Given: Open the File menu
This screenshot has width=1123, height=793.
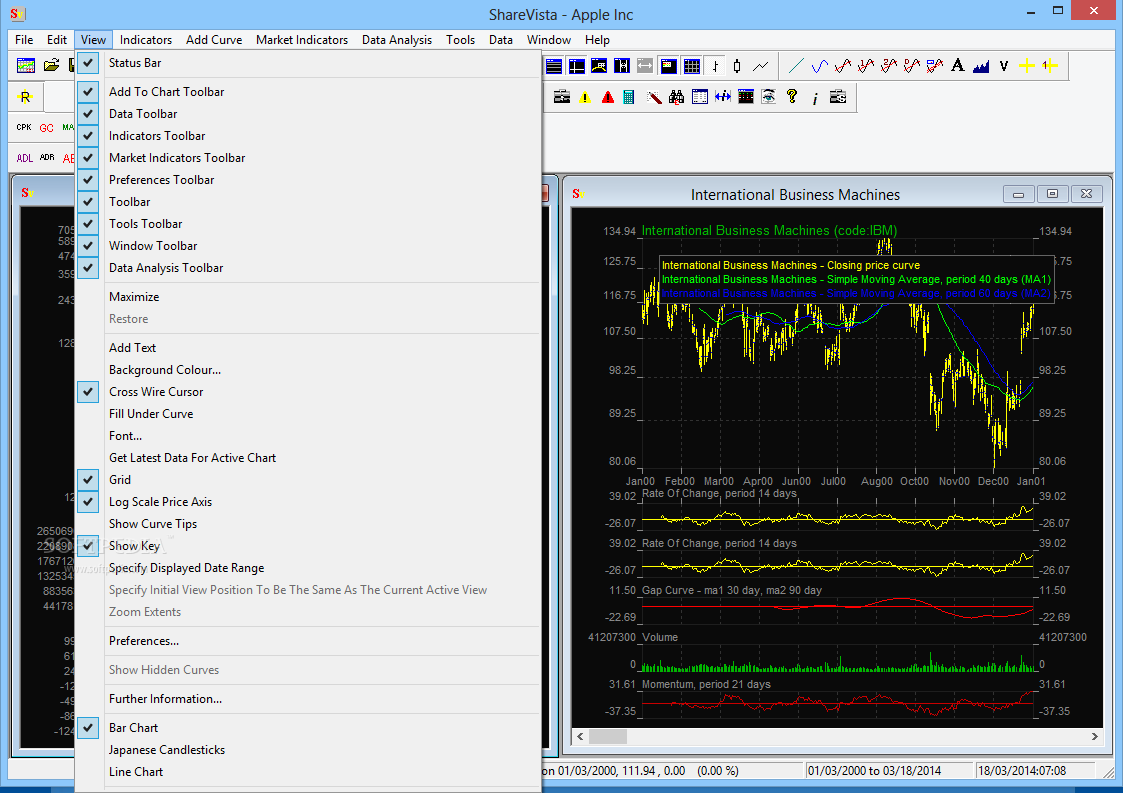Looking at the screenshot, I should 24,39.
